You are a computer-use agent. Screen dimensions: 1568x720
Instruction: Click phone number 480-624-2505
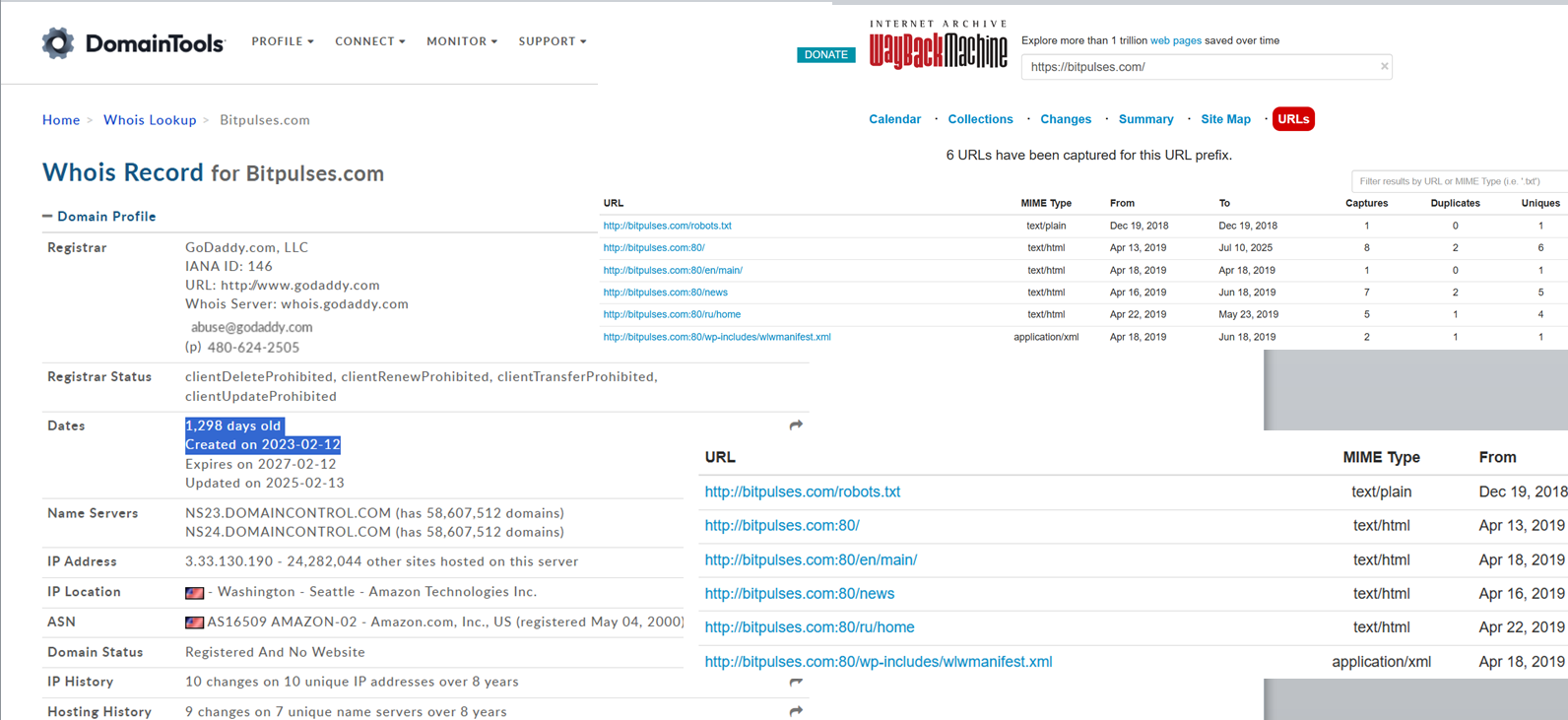click(252, 348)
